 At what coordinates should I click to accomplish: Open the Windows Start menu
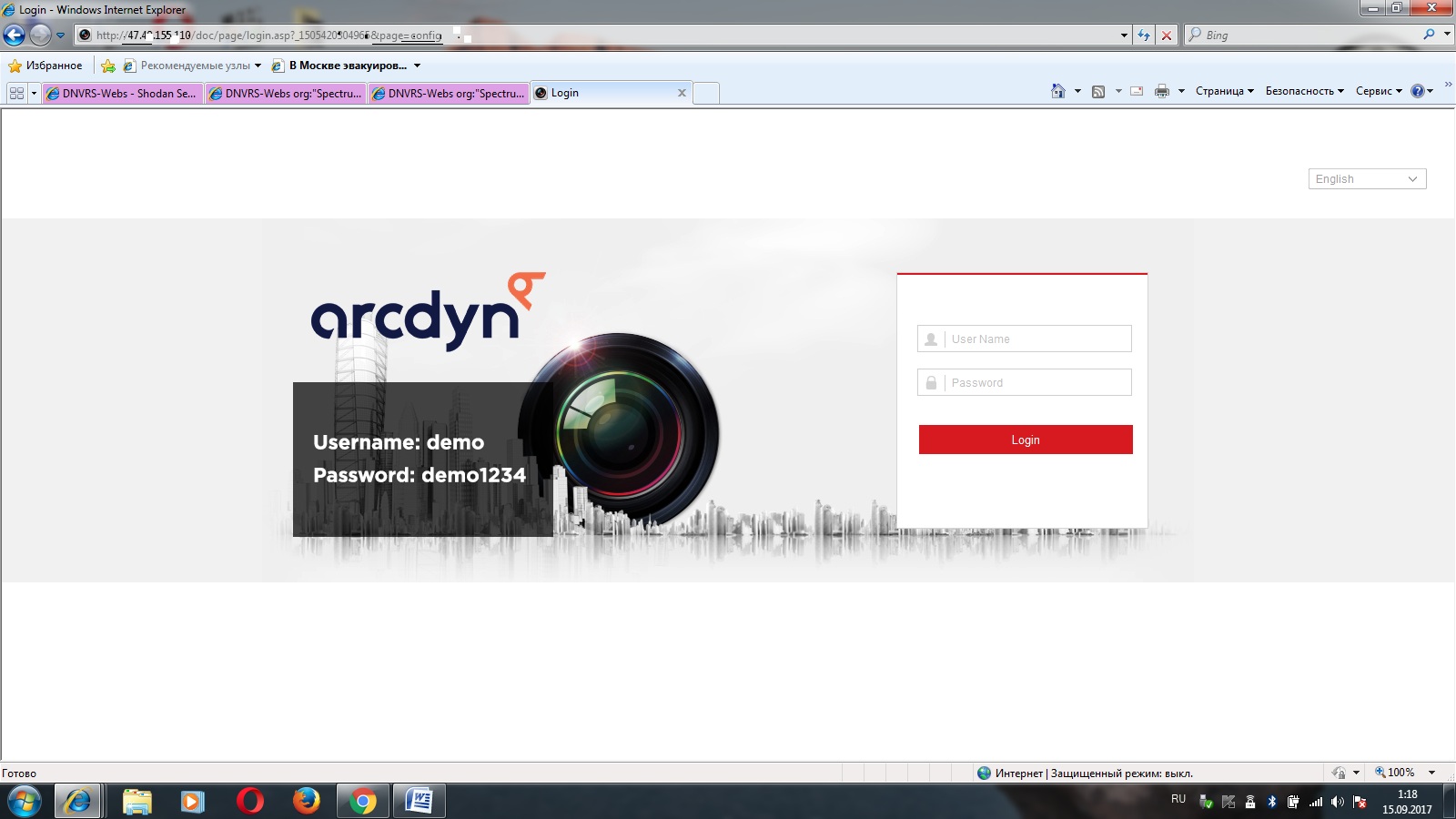(x=24, y=802)
